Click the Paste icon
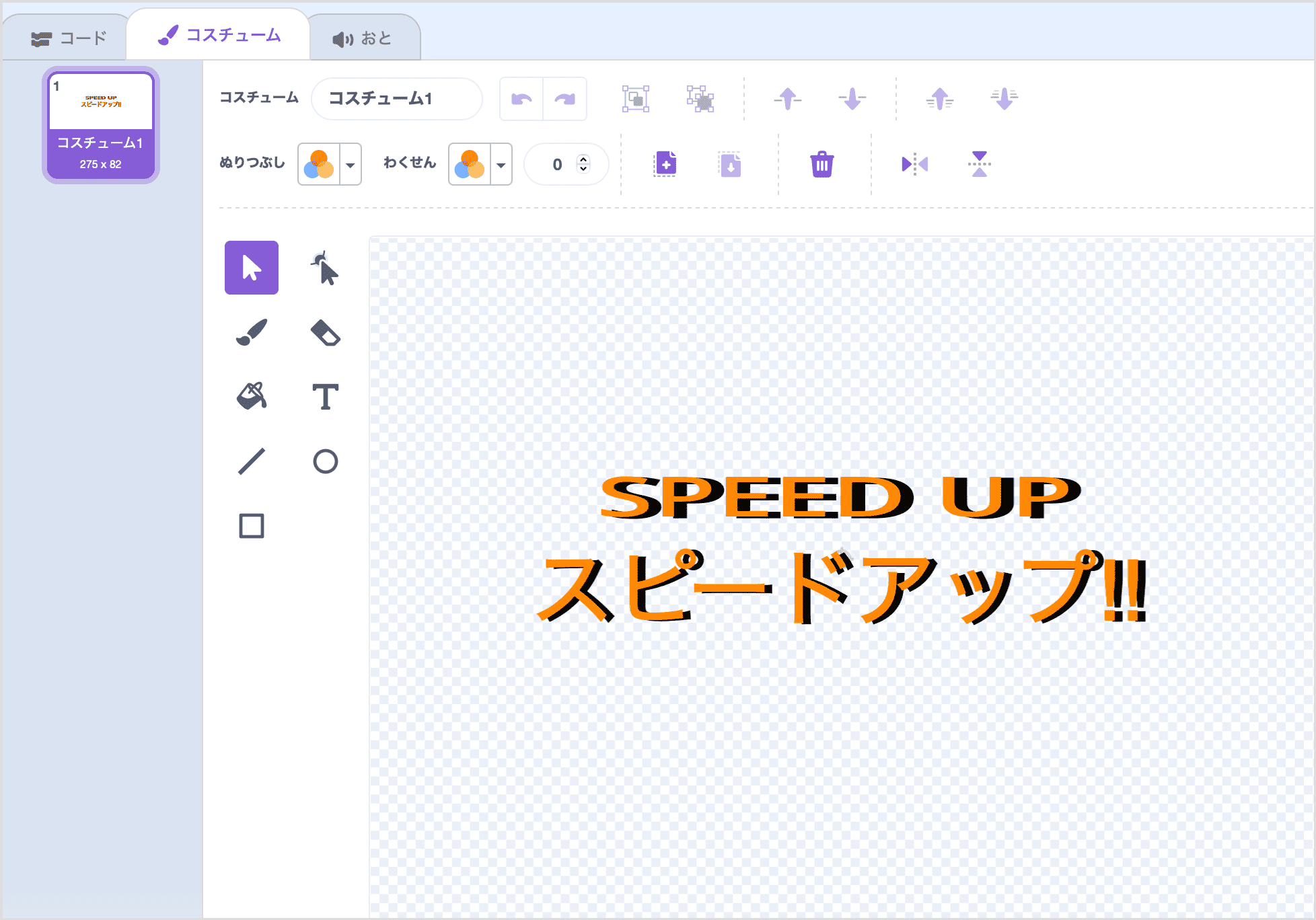Screen dimensions: 1316x920 click(730, 164)
